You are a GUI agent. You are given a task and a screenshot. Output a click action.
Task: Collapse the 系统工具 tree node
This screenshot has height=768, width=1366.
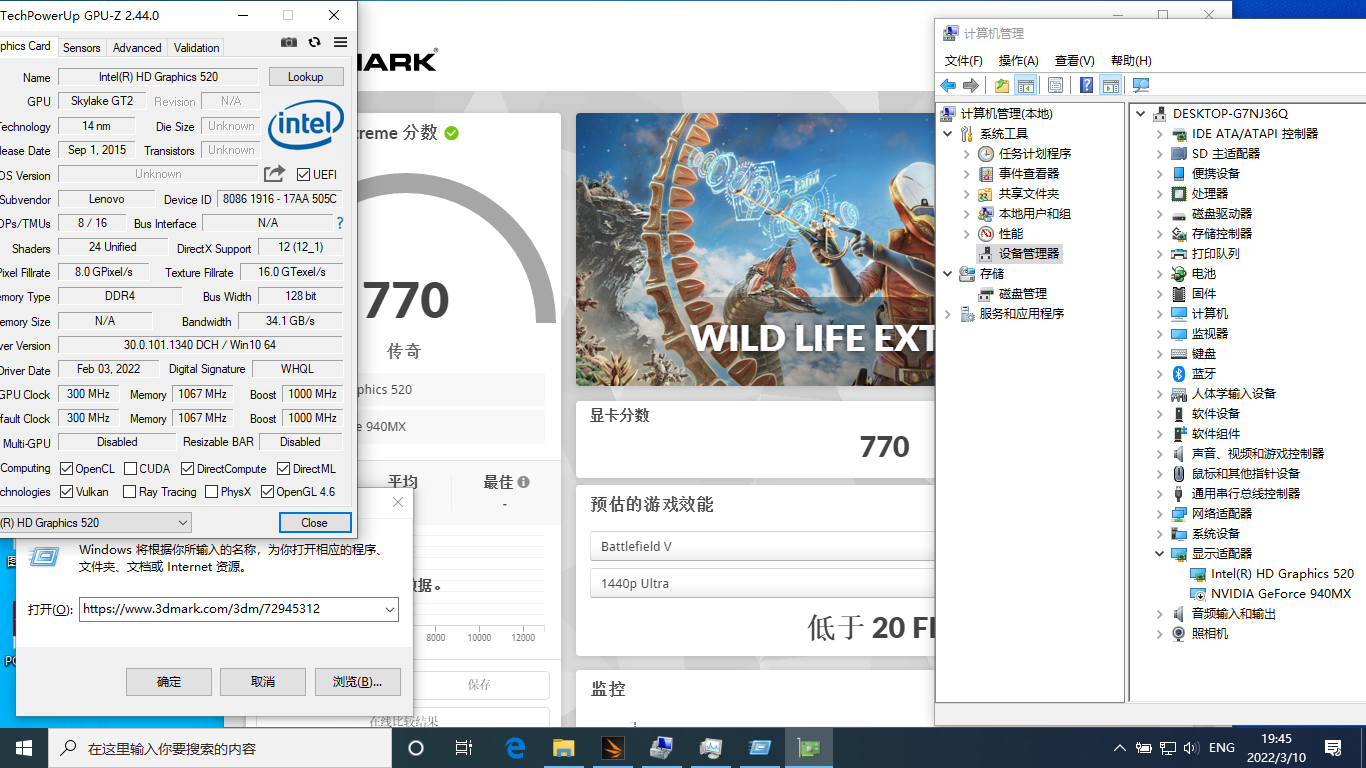point(947,133)
